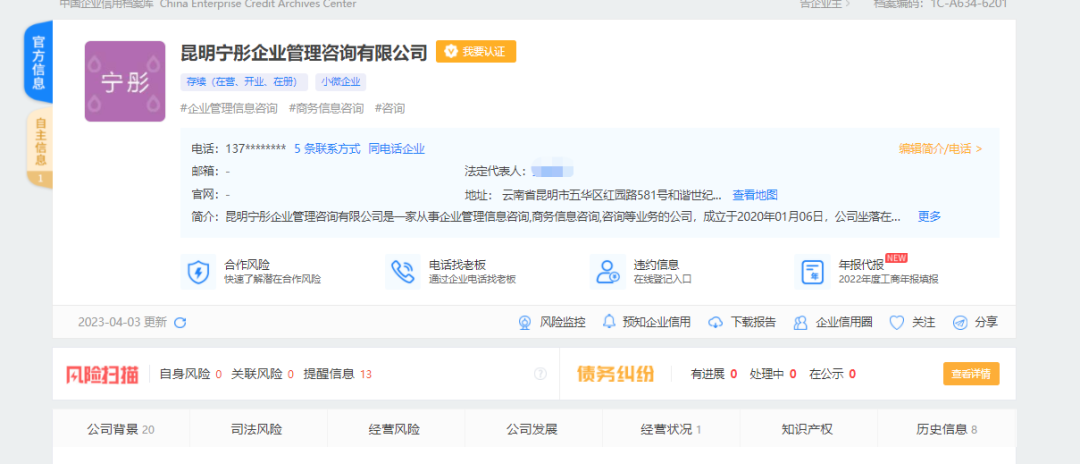This screenshot has height=464, width=1080.
Task: Click the 预知企业信用 label
Action: tap(656, 322)
